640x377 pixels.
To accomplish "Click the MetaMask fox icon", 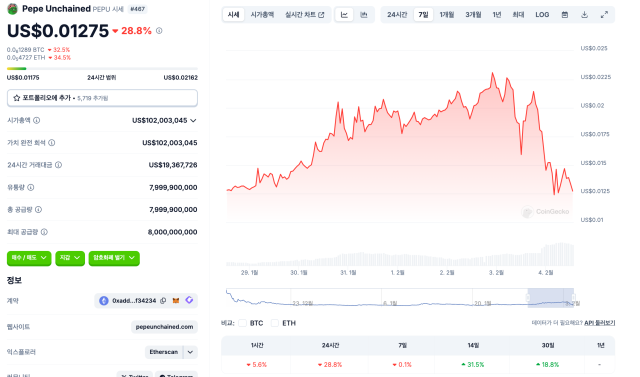I will [176, 301].
